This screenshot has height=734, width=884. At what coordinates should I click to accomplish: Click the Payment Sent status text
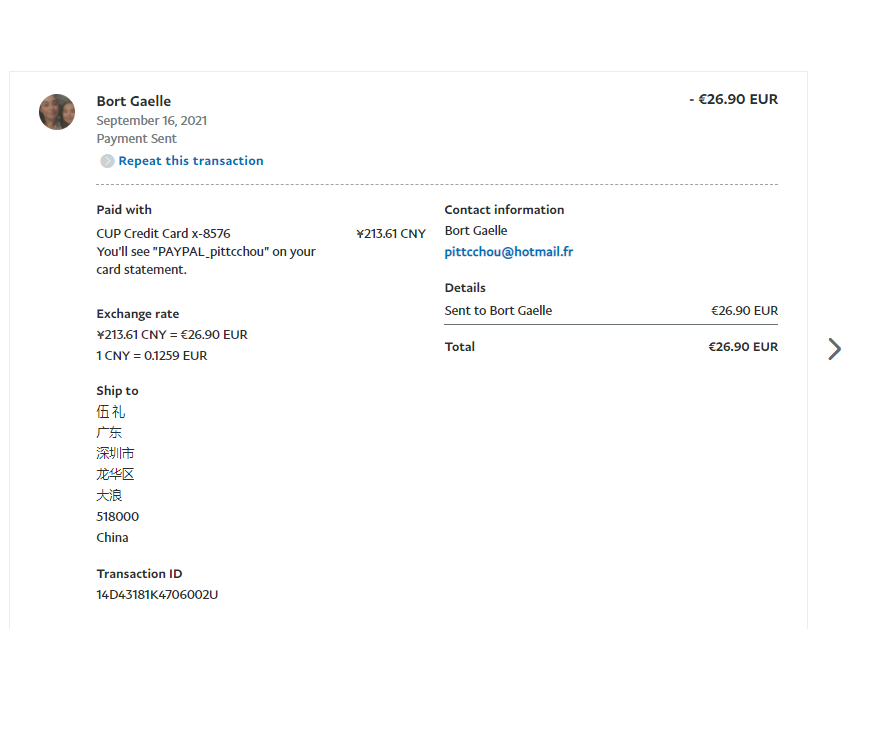click(x=136, y=139)
